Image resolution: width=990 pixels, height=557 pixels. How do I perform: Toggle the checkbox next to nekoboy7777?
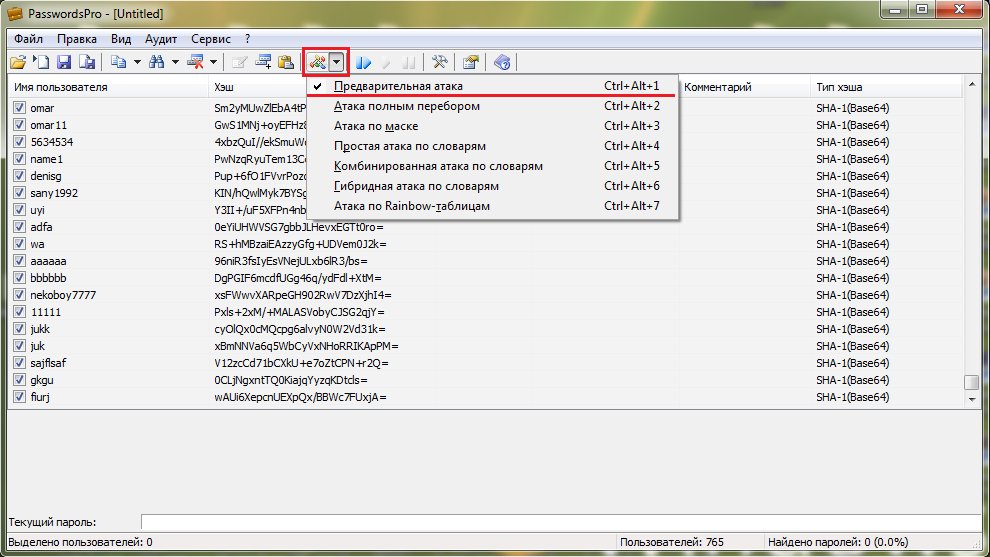(x=19, y=295)
